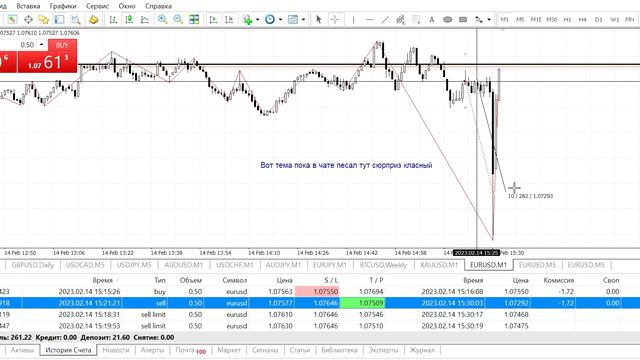Open the Data Window crosshair-target icon

point(28,19)
